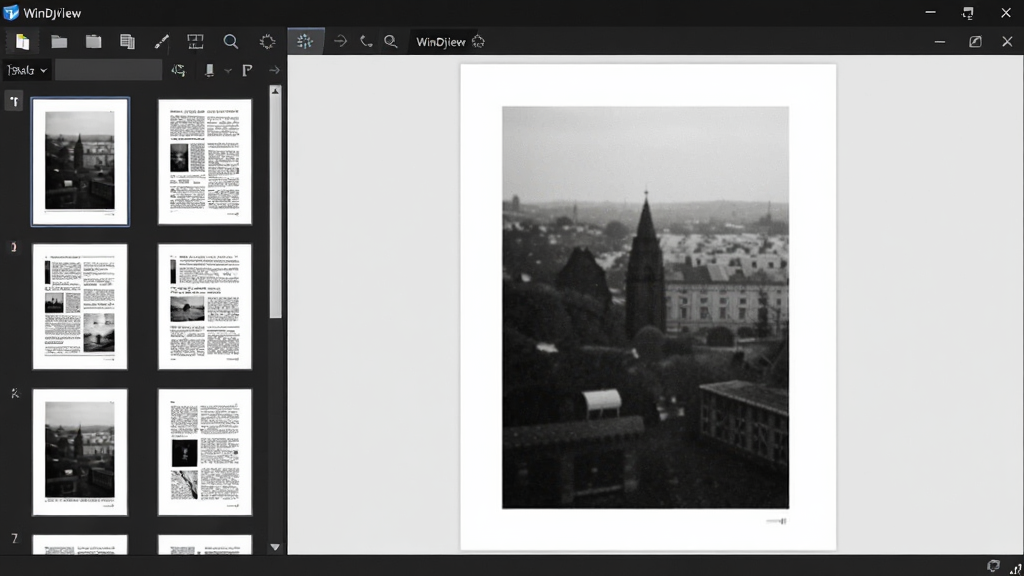Click the bookmark stamp icon
The width and height of the screenshot is (1024, 576).
point(209,70)
